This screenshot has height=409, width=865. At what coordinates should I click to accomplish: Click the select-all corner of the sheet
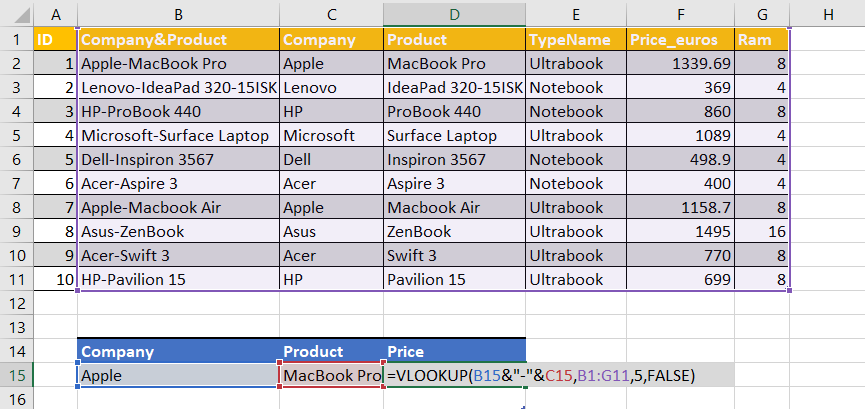point(16,14)
